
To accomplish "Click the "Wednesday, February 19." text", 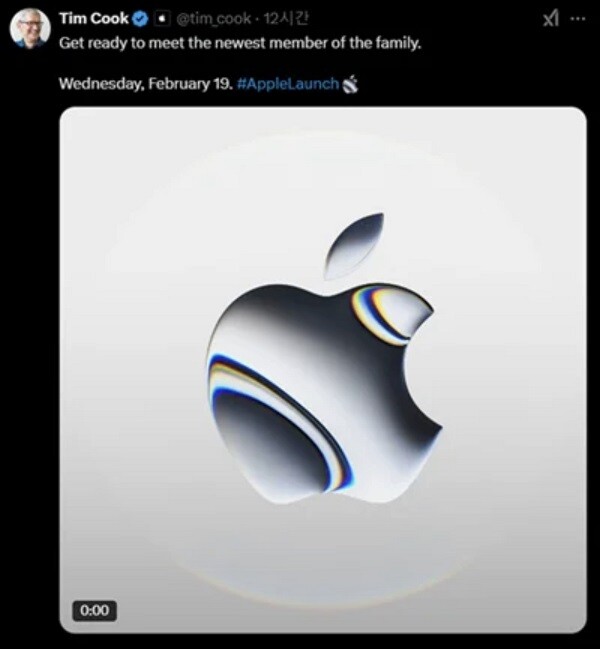I will [146, 84].
